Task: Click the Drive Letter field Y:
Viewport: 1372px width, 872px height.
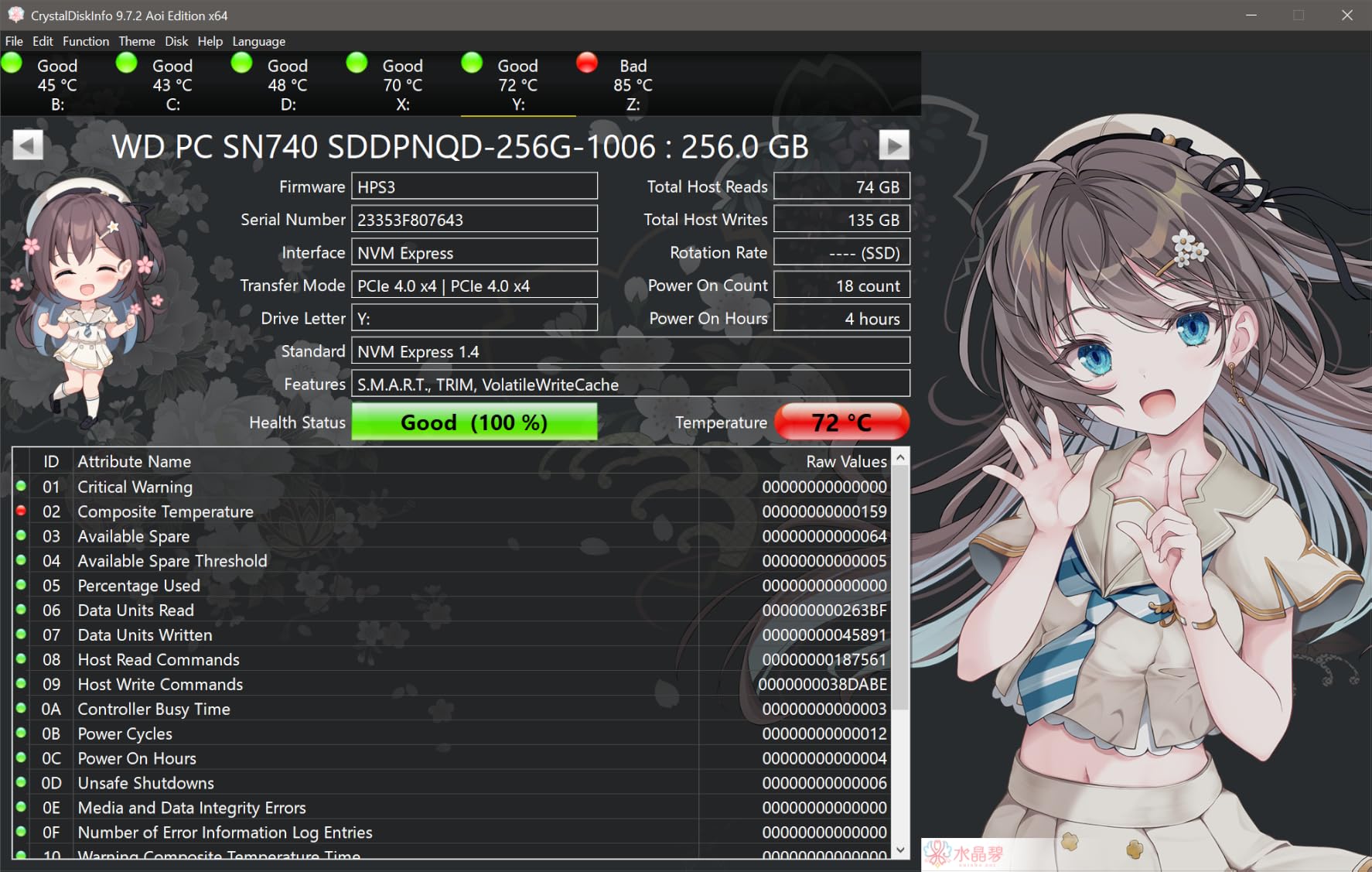Action: (x=474, y=318)
